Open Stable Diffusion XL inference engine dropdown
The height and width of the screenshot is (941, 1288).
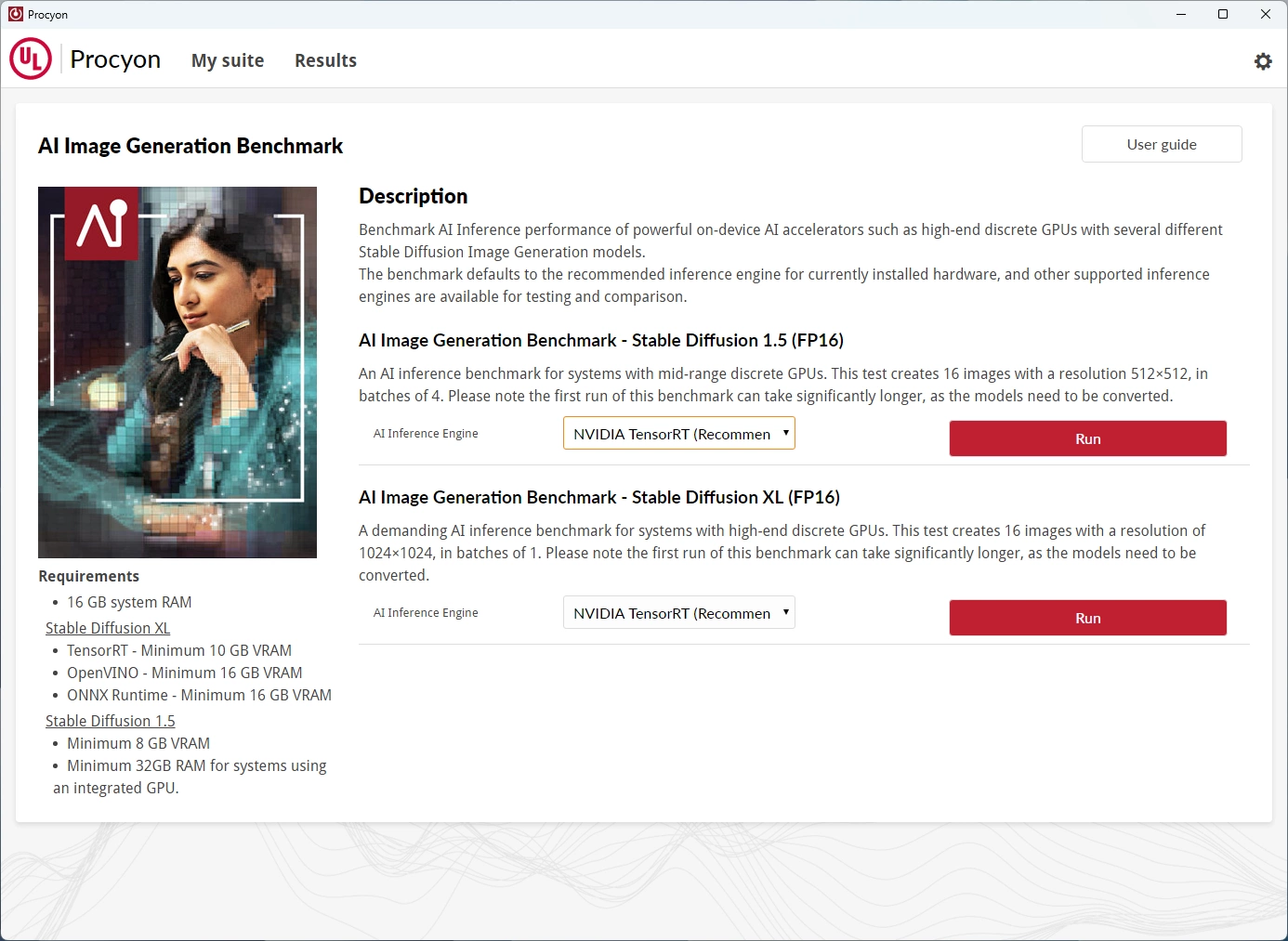click(679, 612)
